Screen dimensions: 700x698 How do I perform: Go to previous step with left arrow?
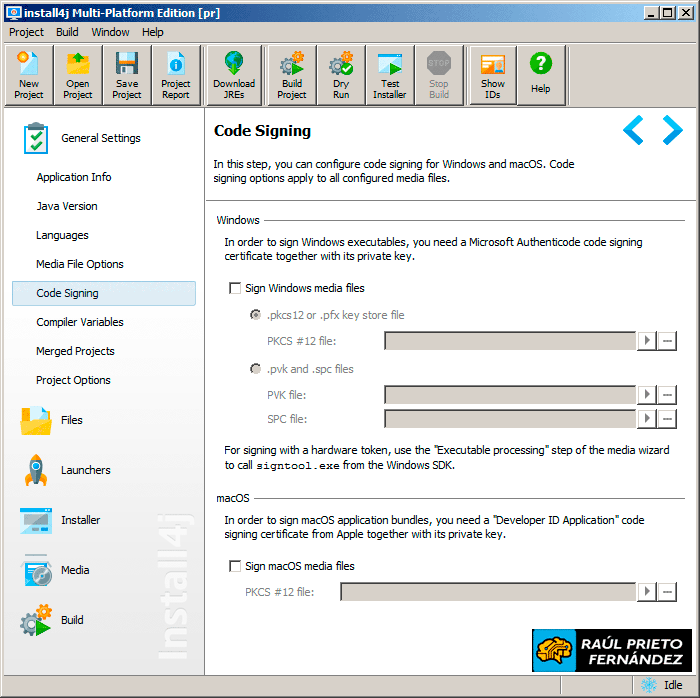coord(633,130)
